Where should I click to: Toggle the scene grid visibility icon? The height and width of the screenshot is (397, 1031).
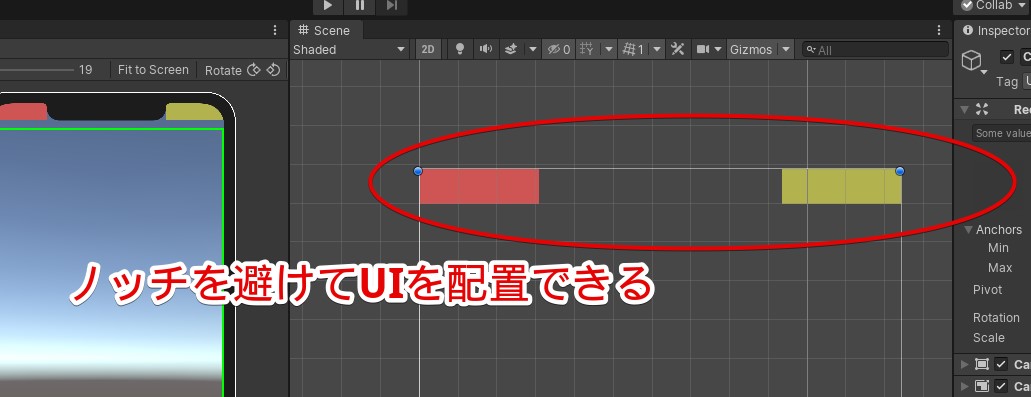point(587,49)
